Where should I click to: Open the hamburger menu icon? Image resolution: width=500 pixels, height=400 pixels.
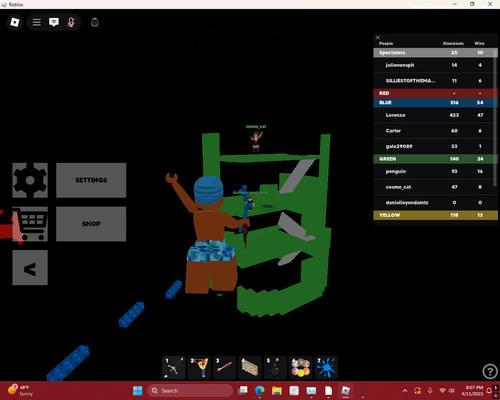point(37,22)
